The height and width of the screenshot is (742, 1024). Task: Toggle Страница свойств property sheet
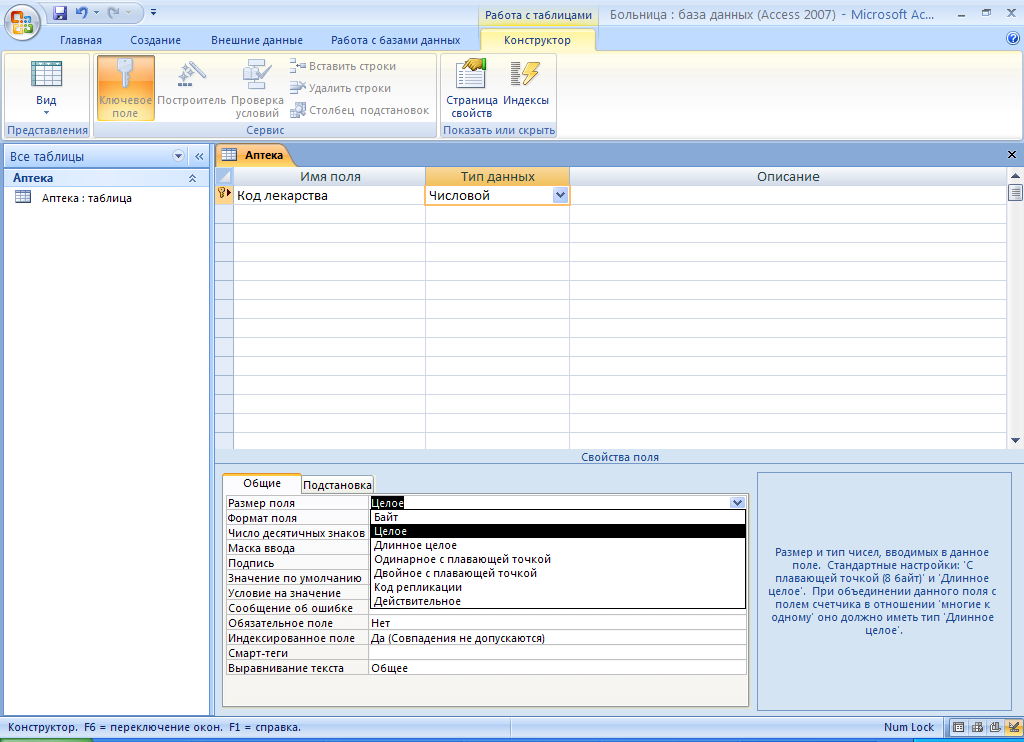472,88
